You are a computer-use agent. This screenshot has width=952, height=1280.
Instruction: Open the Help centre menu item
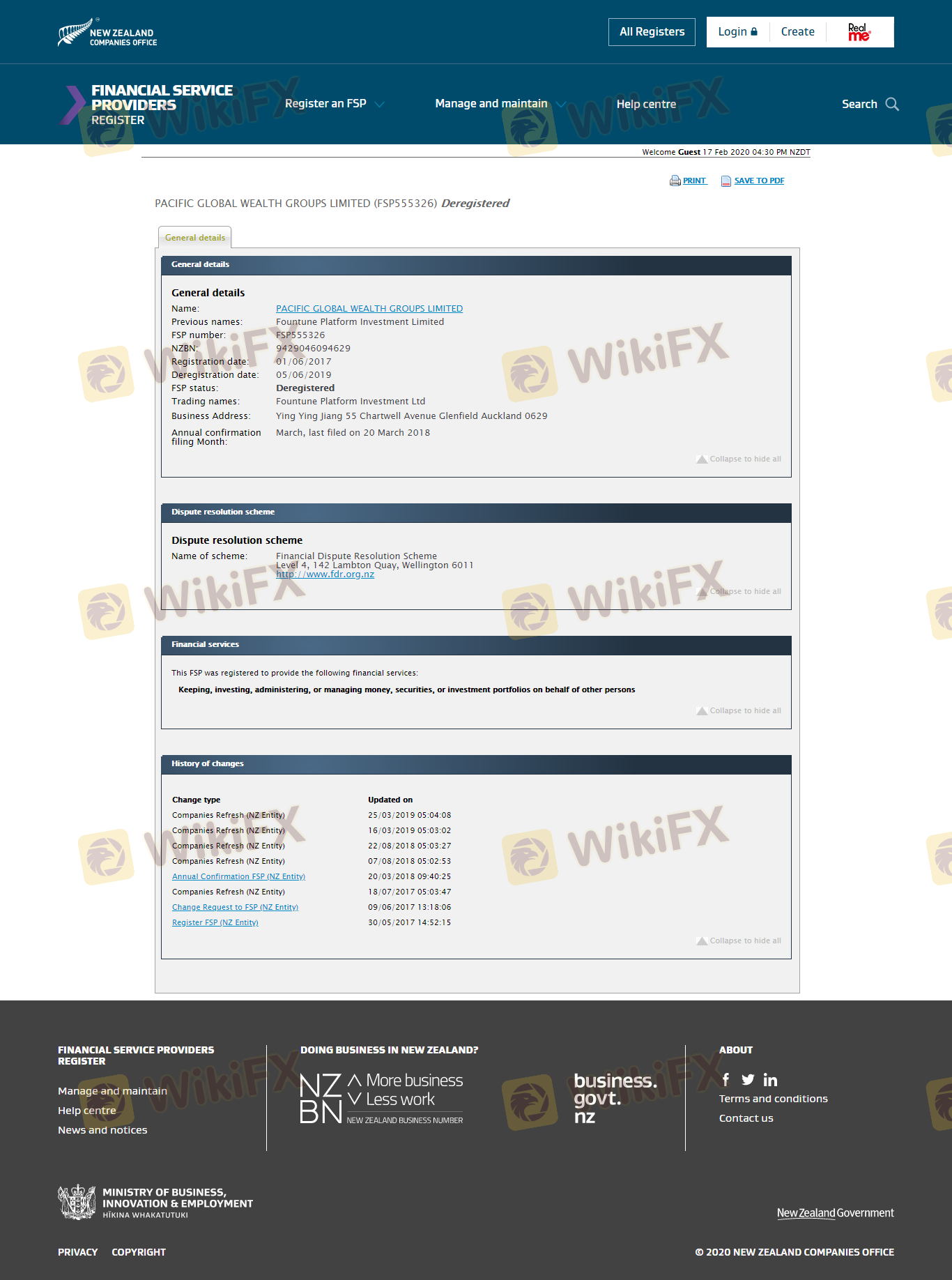pos(646,104)
